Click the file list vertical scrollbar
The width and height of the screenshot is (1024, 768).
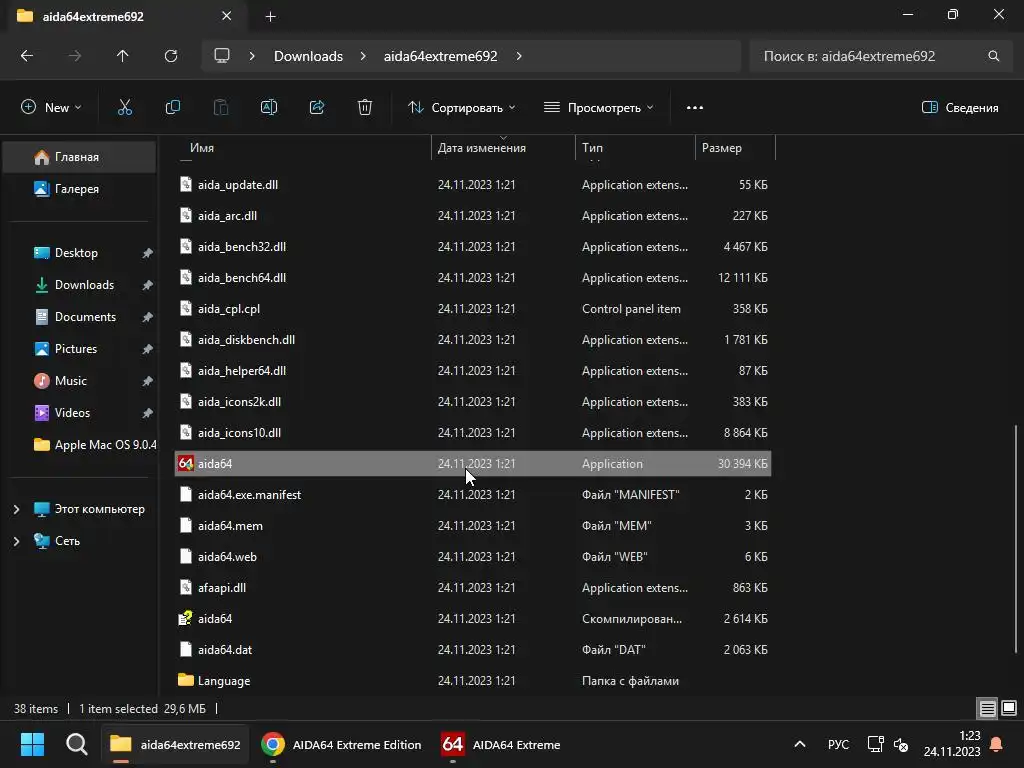click(1015, 538)
